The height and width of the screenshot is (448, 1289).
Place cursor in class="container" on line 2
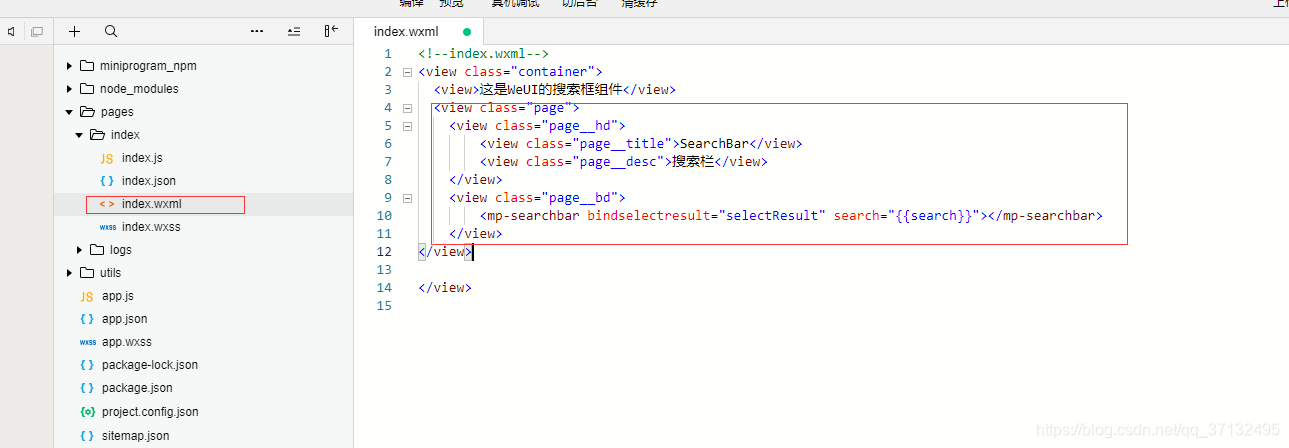tap(530, 72)
